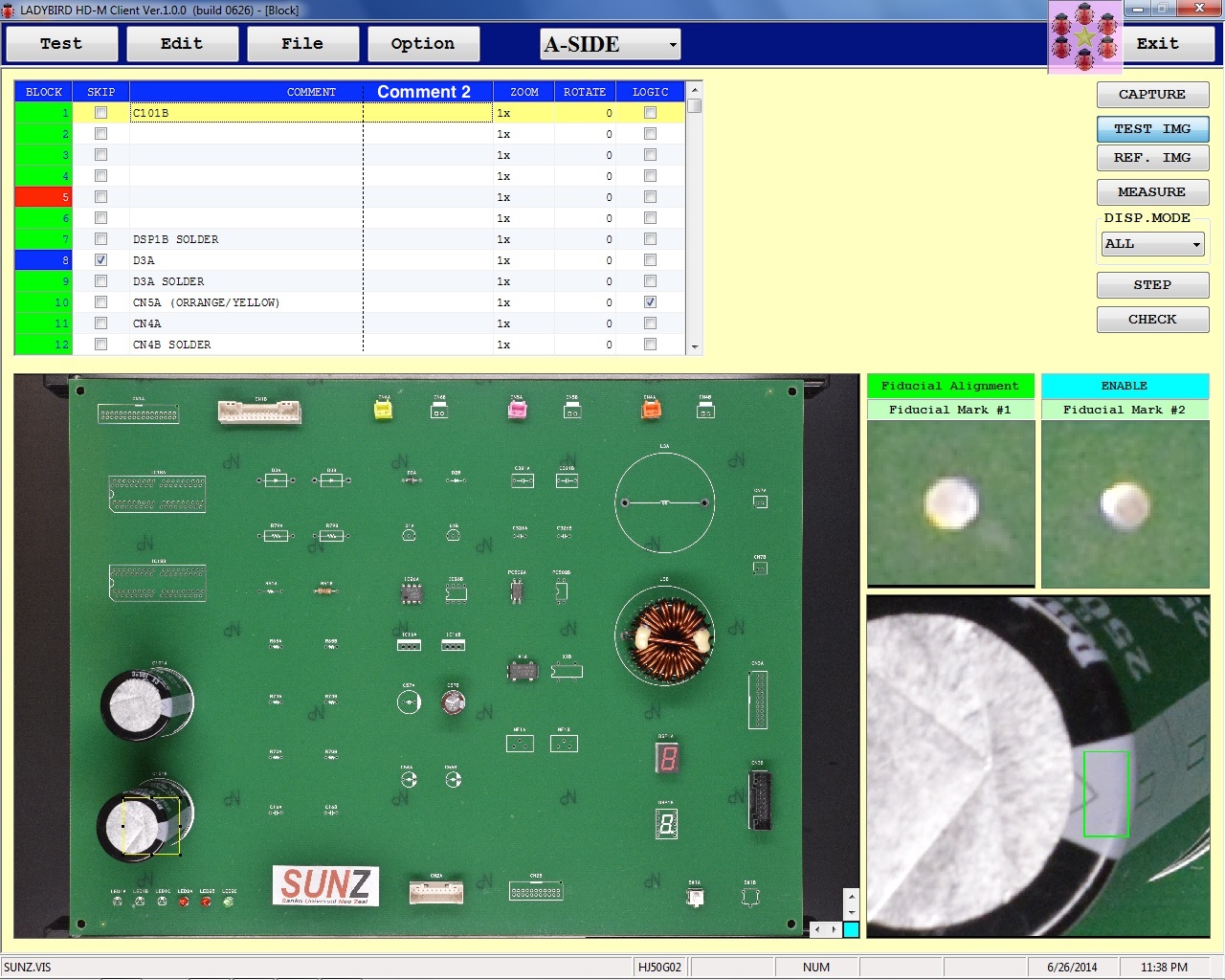Select the REF. IMG button
The width and height of the screenshot is (1225, 980).
(x=1152, y=158)
